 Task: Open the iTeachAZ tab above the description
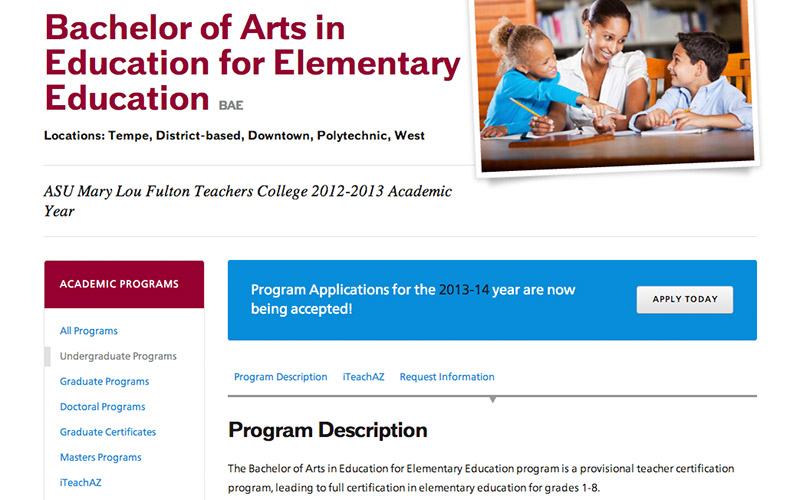363,377
